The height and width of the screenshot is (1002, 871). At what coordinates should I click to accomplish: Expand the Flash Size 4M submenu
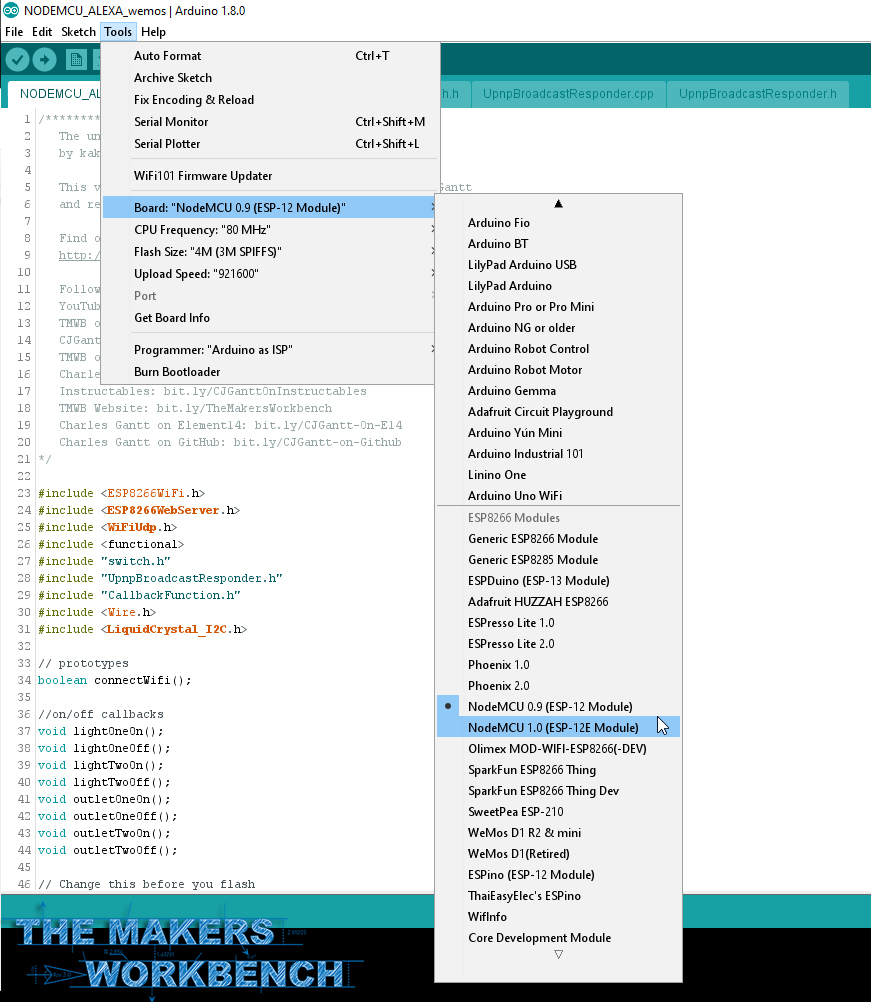coord(269,252)
